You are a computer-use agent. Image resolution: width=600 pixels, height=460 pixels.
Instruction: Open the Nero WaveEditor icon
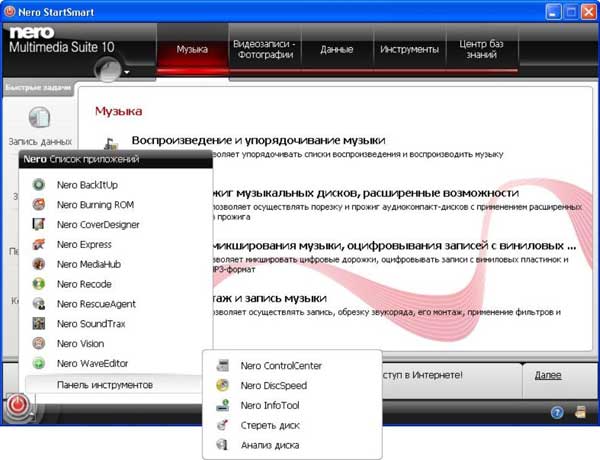pos(39,363)
